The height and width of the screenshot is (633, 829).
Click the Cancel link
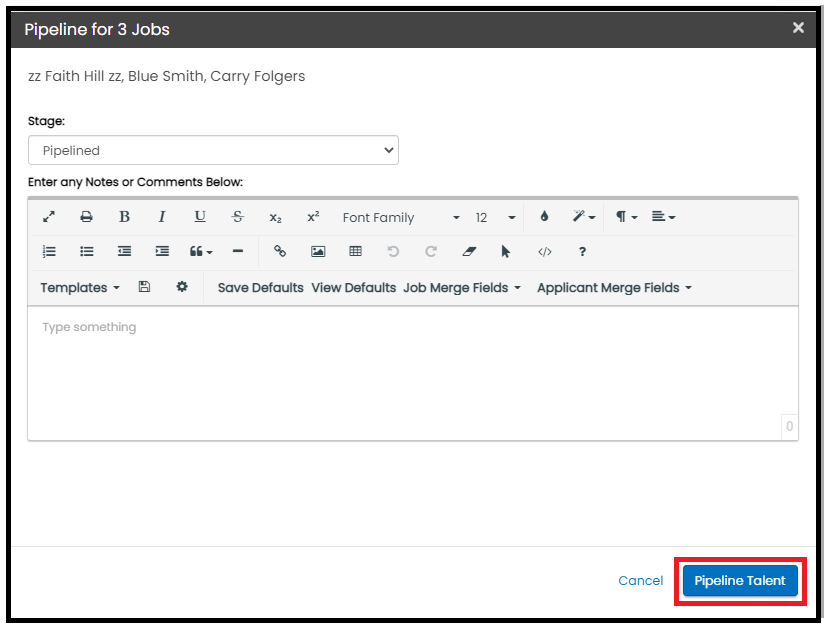(x=640, y=581)
